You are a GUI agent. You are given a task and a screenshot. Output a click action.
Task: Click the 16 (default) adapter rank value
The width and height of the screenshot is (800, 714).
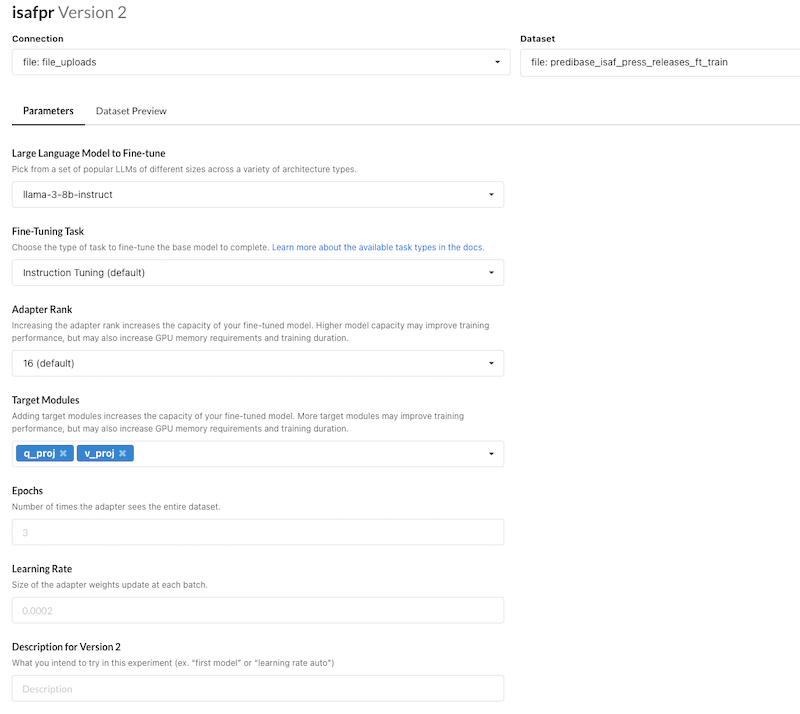point(48,363)
